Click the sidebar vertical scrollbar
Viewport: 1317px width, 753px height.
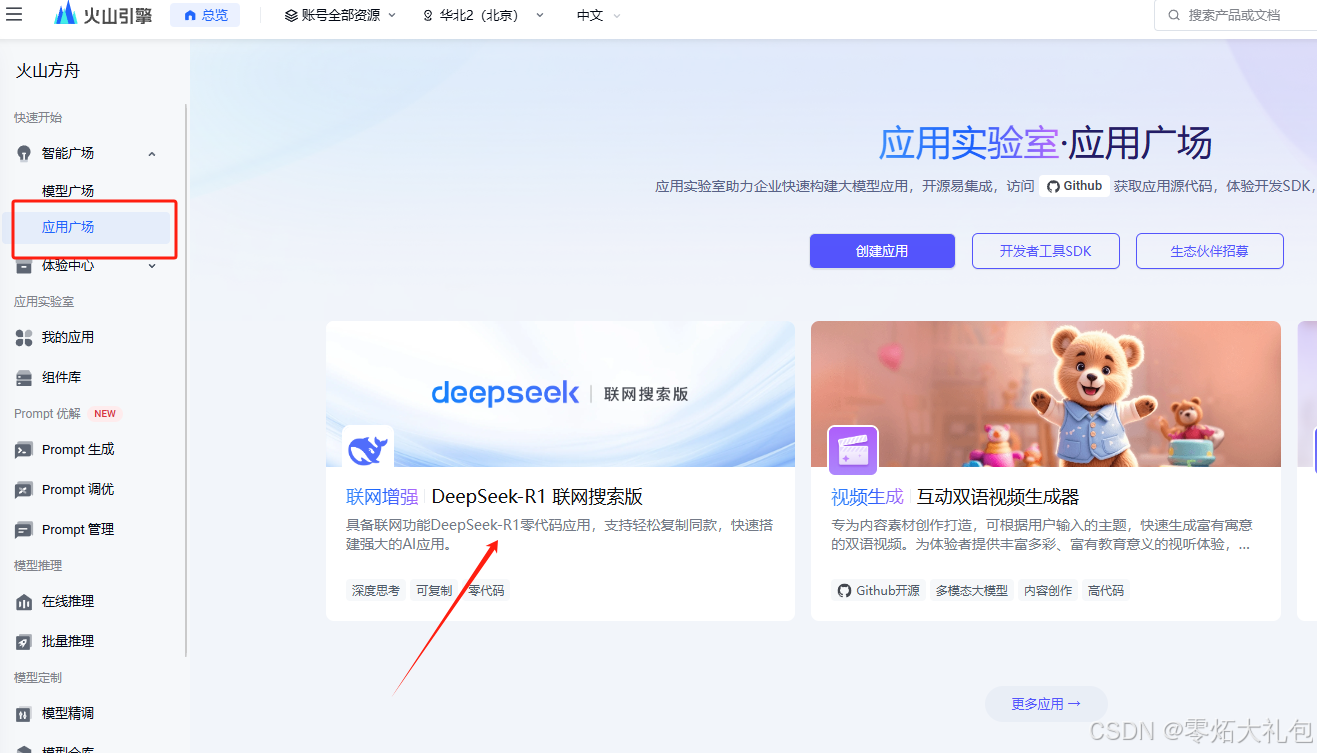(186, 380)
